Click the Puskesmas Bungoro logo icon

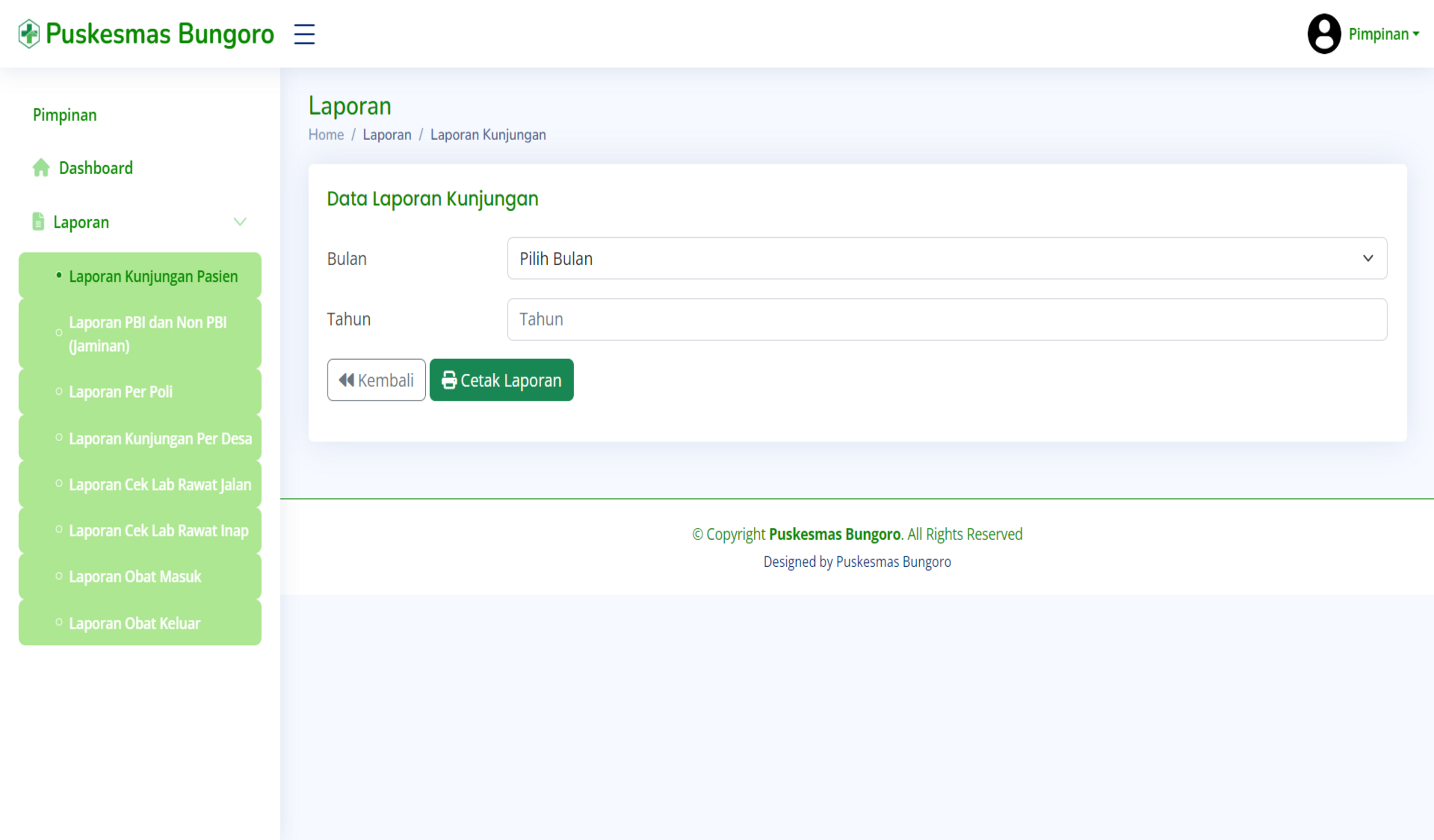pyautogui.click(x=28, y=34)
